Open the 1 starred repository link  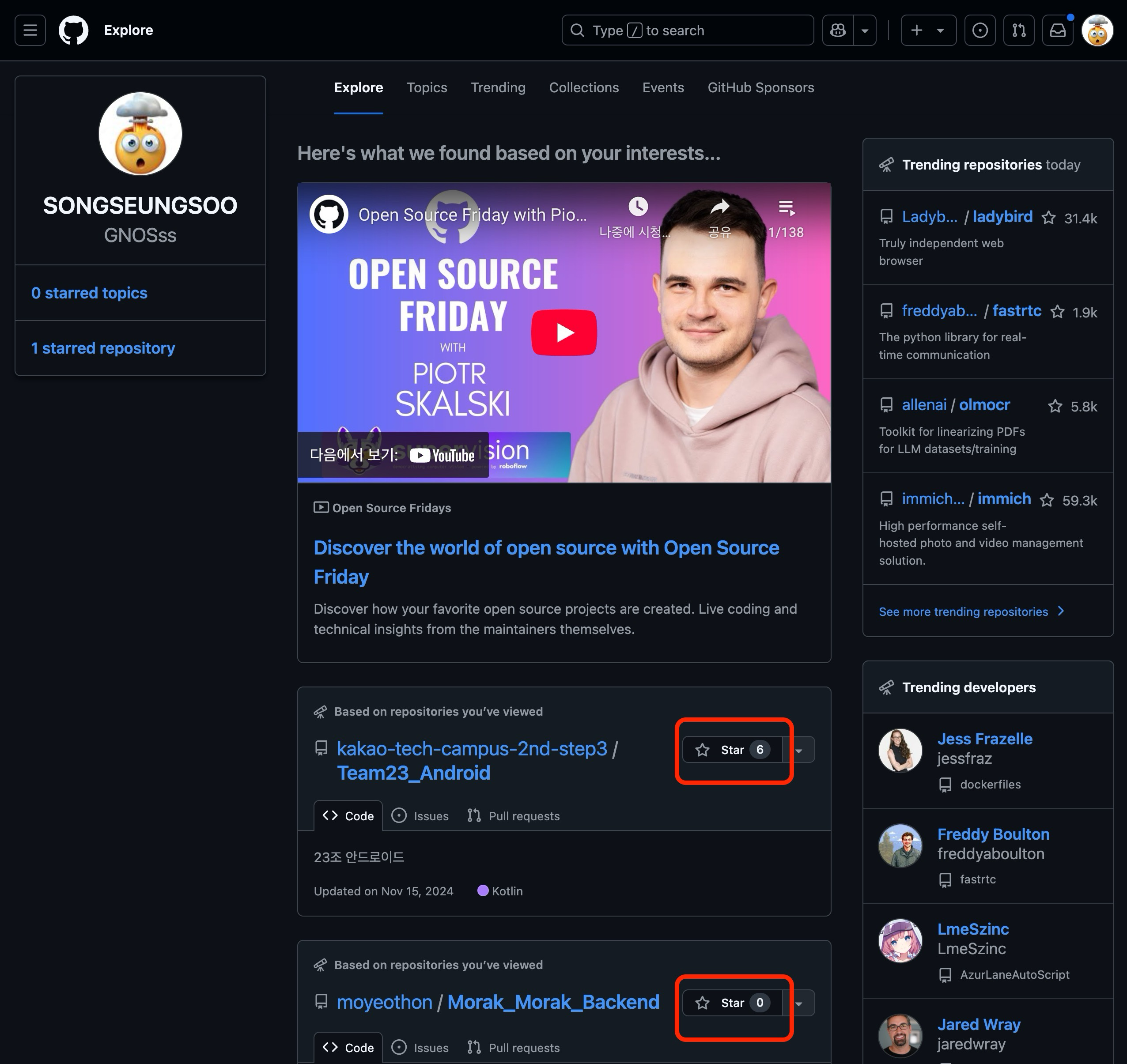[102, 347]
